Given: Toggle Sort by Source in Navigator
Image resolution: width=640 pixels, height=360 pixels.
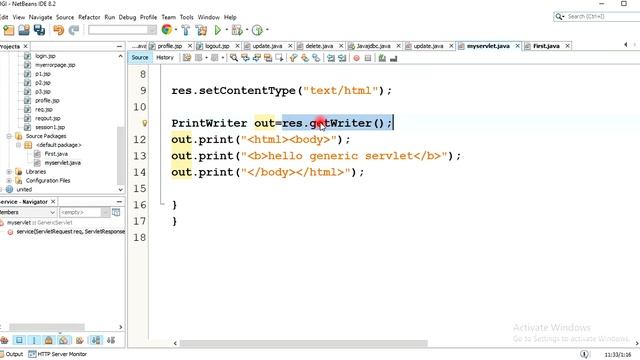Looking at the screenshot, I should pos(111,340).
